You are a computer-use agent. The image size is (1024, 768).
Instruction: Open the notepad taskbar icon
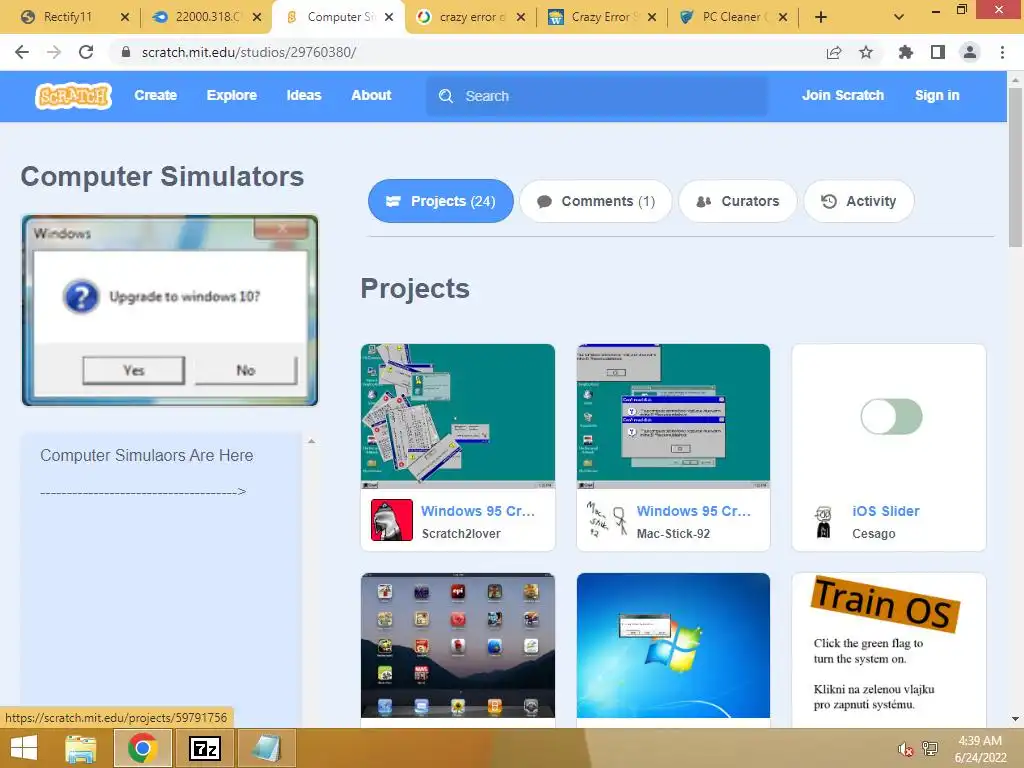[x=266, y=748]
